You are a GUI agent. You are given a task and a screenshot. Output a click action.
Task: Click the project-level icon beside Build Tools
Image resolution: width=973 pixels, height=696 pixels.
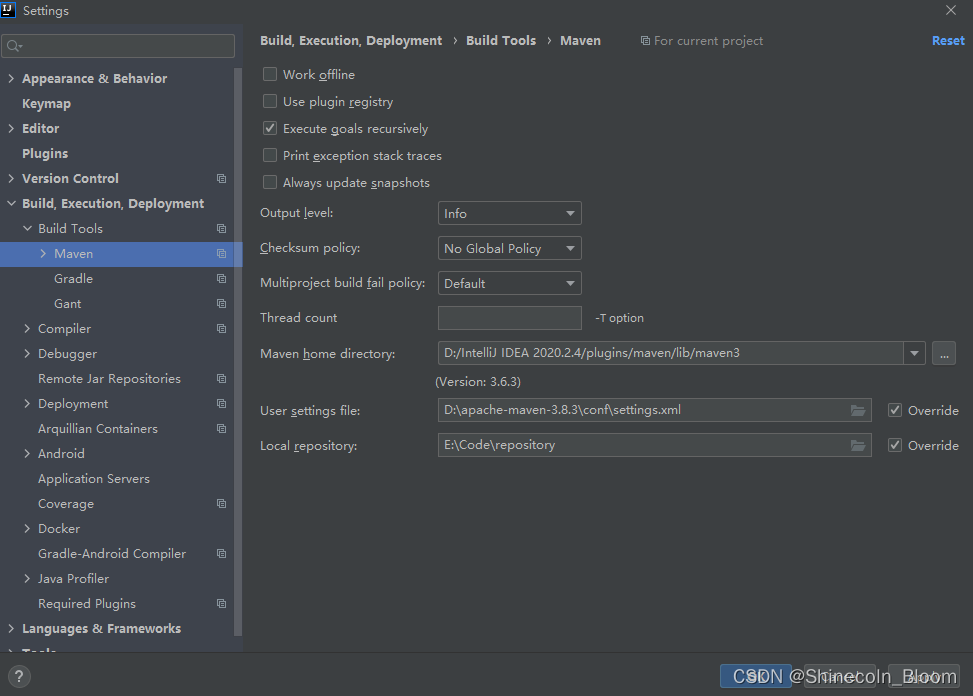[x=221, y=228]
